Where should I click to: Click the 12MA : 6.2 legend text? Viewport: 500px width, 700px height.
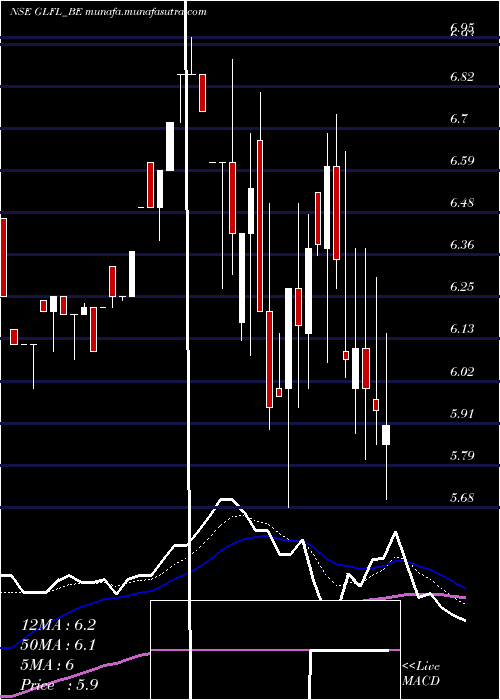tap(58, 625)
